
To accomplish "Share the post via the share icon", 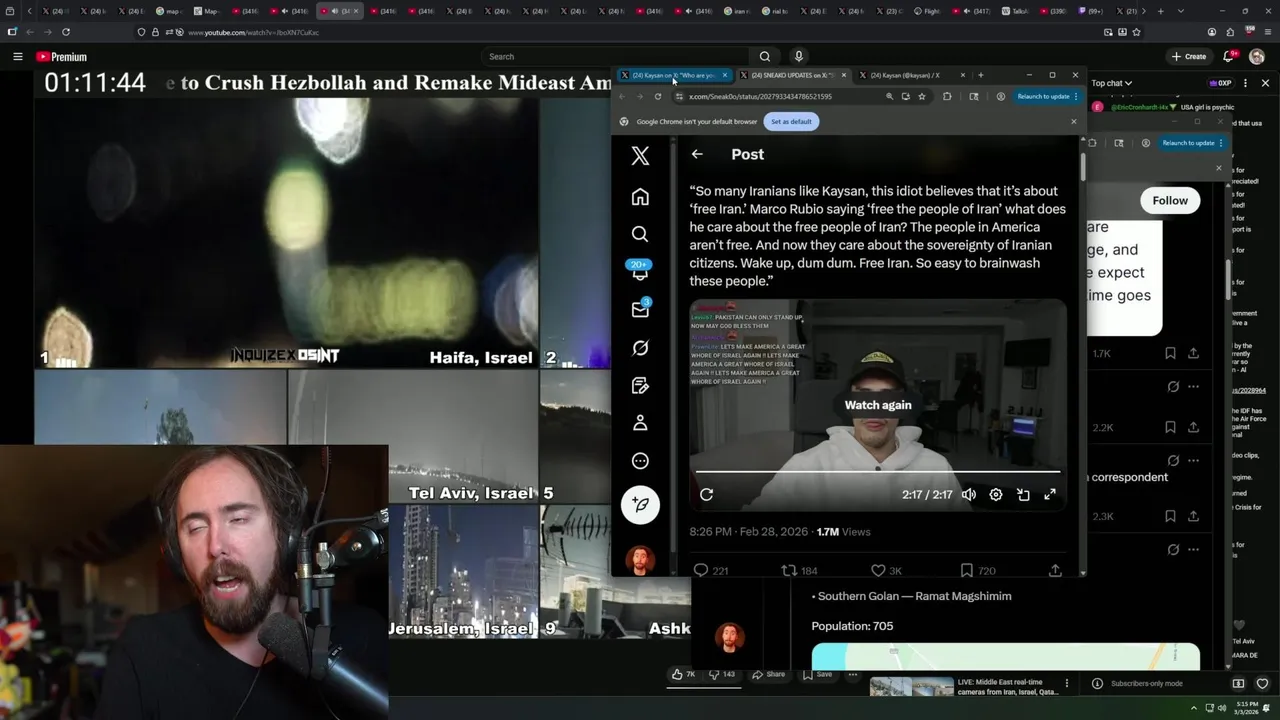I will (x=1055, y=570).
